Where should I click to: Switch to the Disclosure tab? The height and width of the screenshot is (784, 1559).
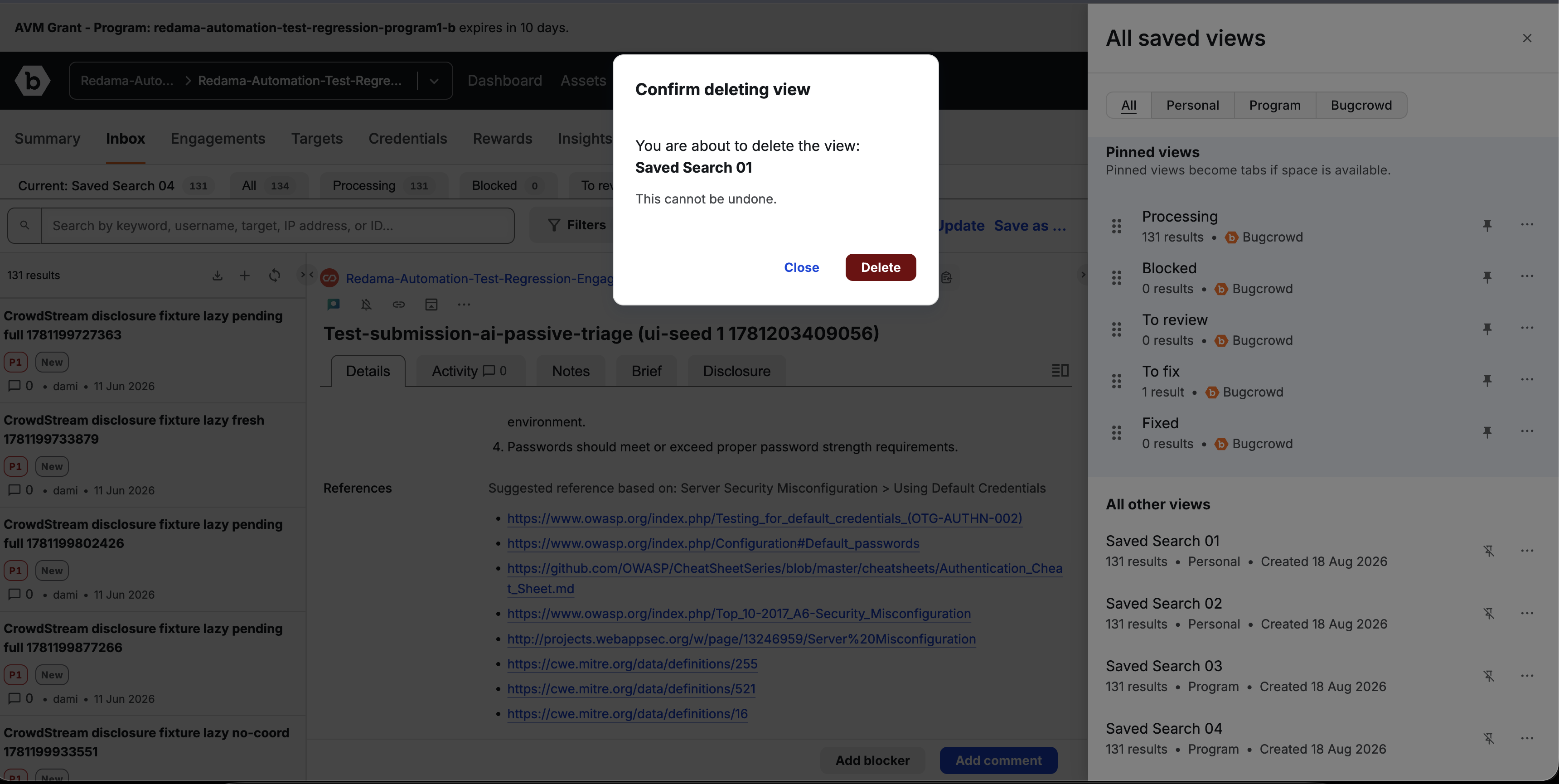(x=736, y=371)
